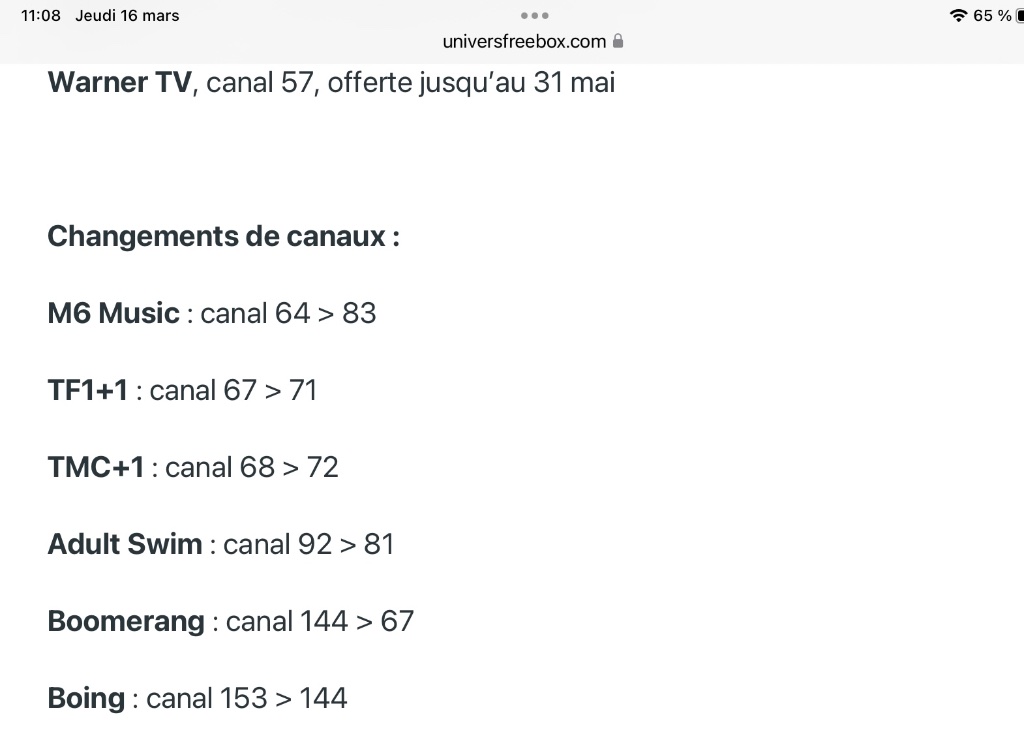The width and height of the screenshot is (1024, 751).
Task: Tap the 65 % battery percentage
Action: click(992, 16)
